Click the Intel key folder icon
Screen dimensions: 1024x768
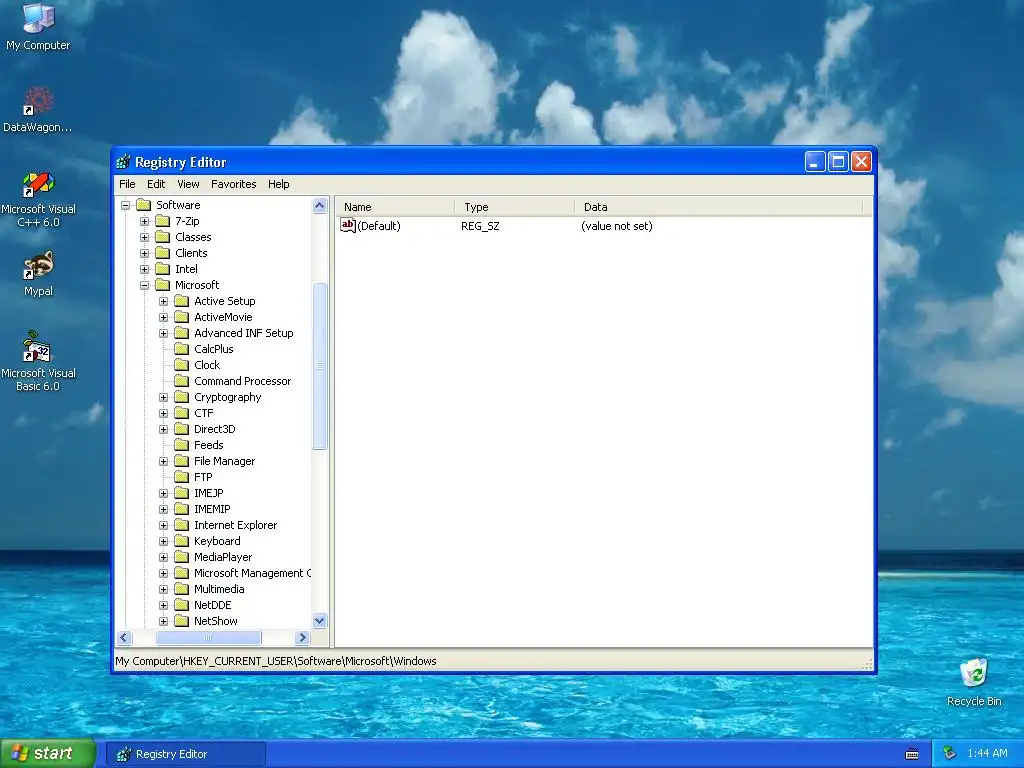(x=163, y=269)
